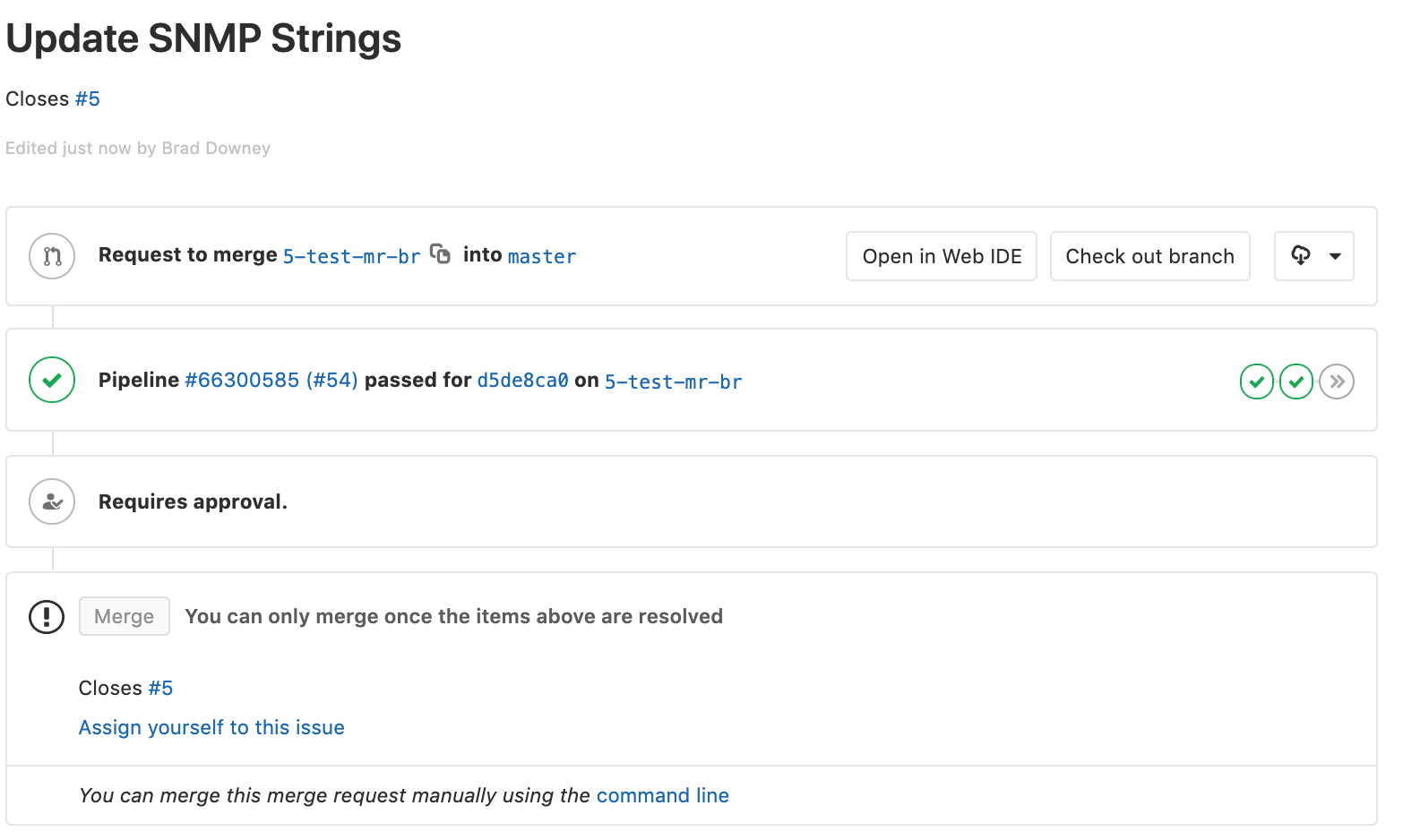Click the merge warning exclamation icon
1403x840 pixels.
(x=47, y=616)
